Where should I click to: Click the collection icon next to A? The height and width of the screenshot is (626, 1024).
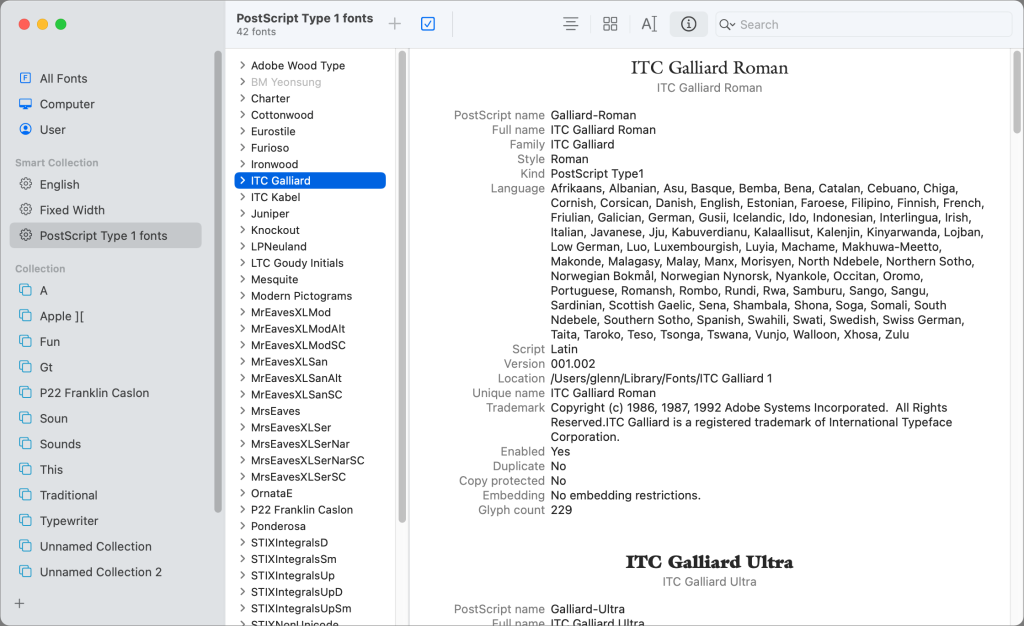point(25,290)
